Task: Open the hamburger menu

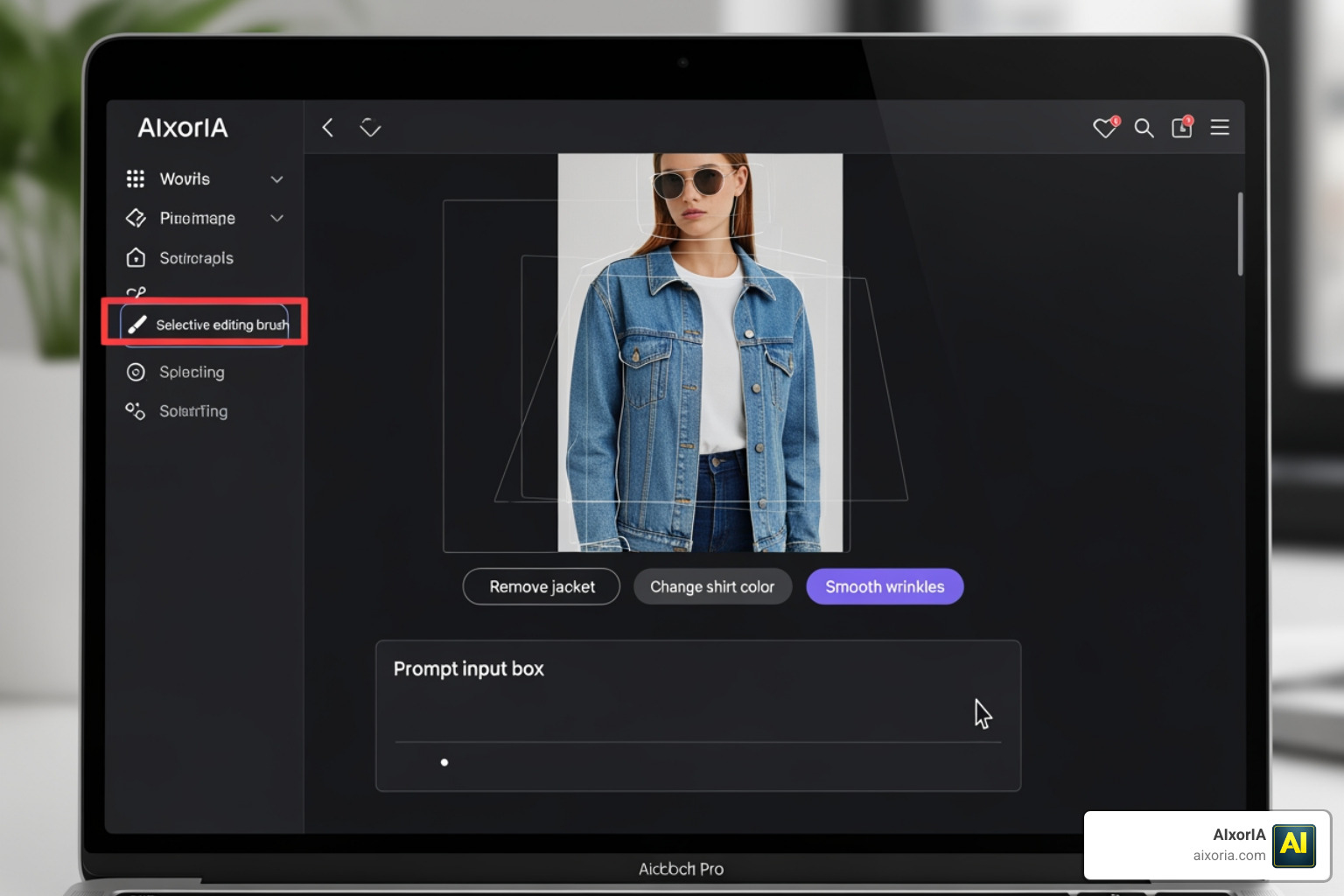Action: click(x=1220, y=128)
